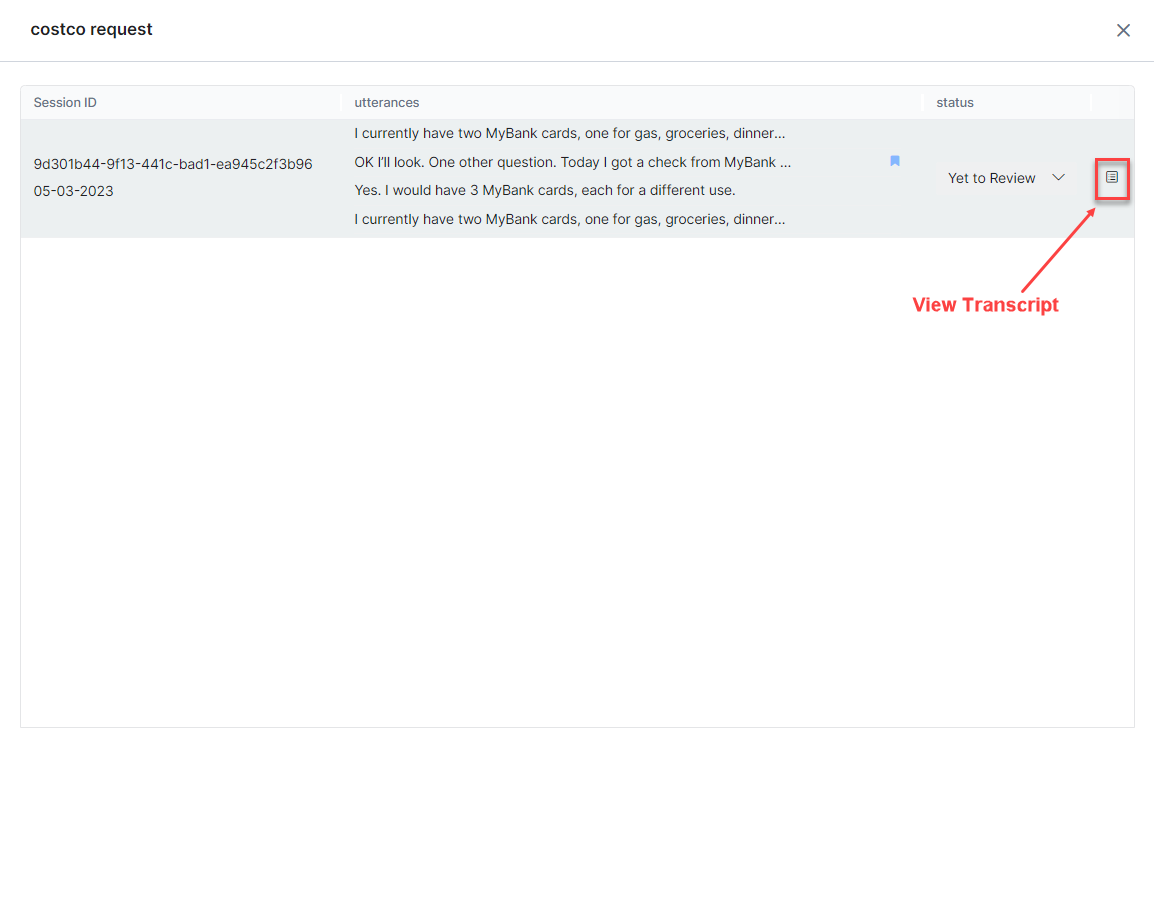Click the costco request dialog title

(x=92, y=30)
